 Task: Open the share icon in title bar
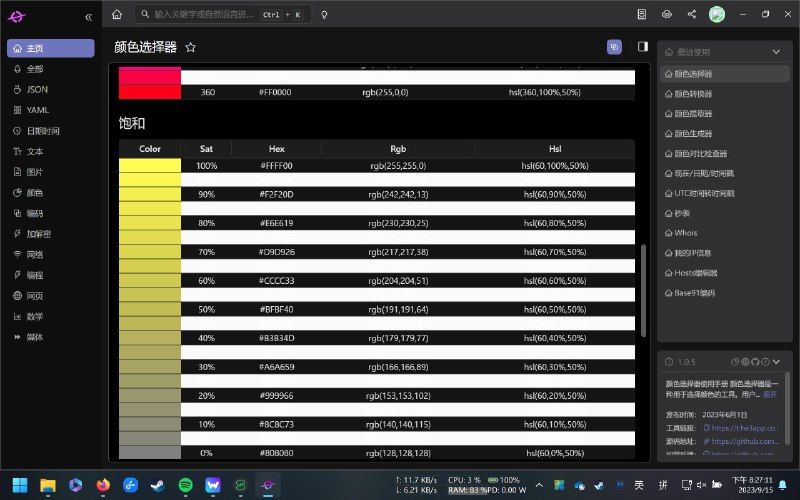692,15
